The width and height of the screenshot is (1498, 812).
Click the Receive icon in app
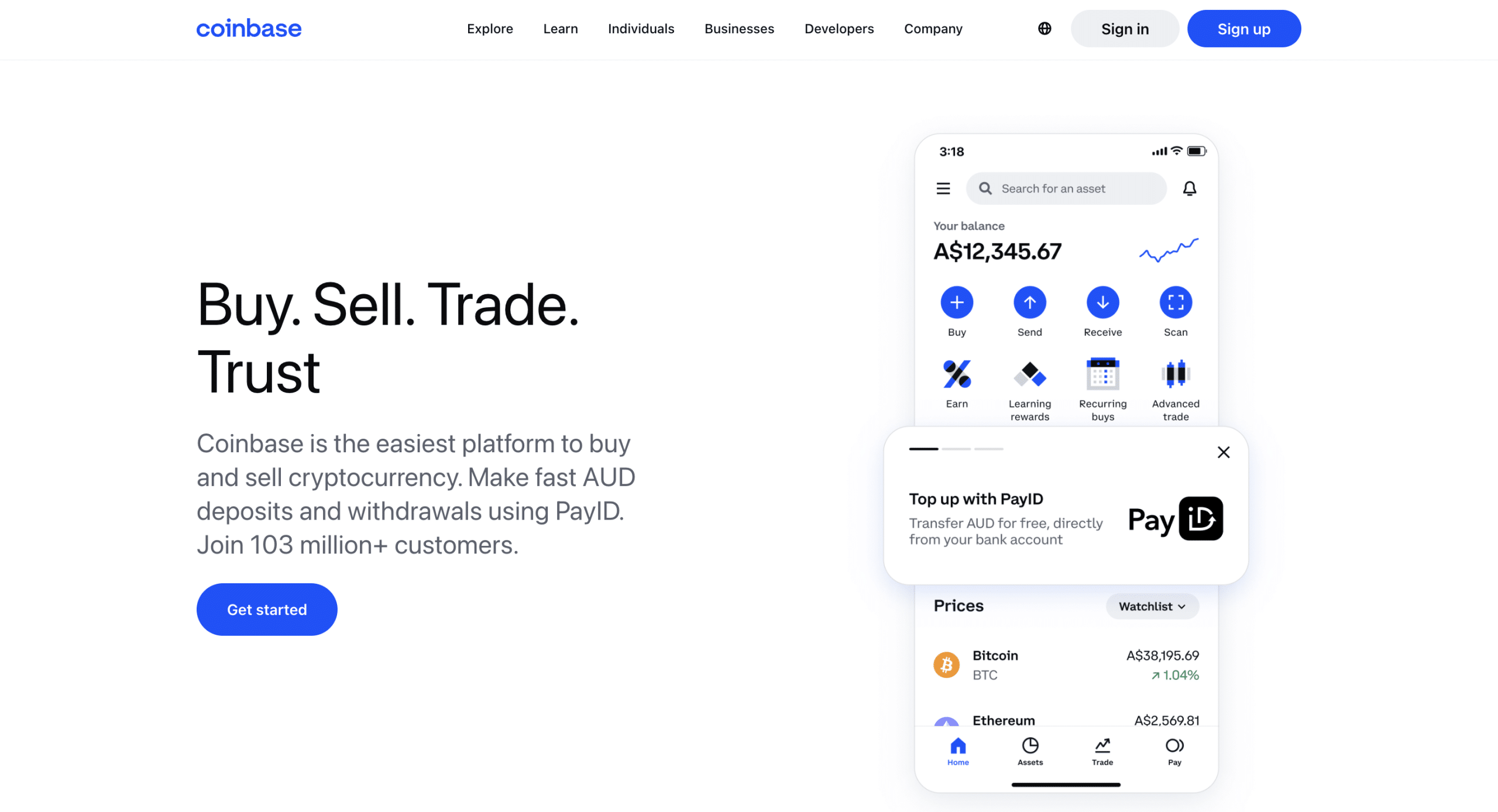click(x=1102, y=302)
